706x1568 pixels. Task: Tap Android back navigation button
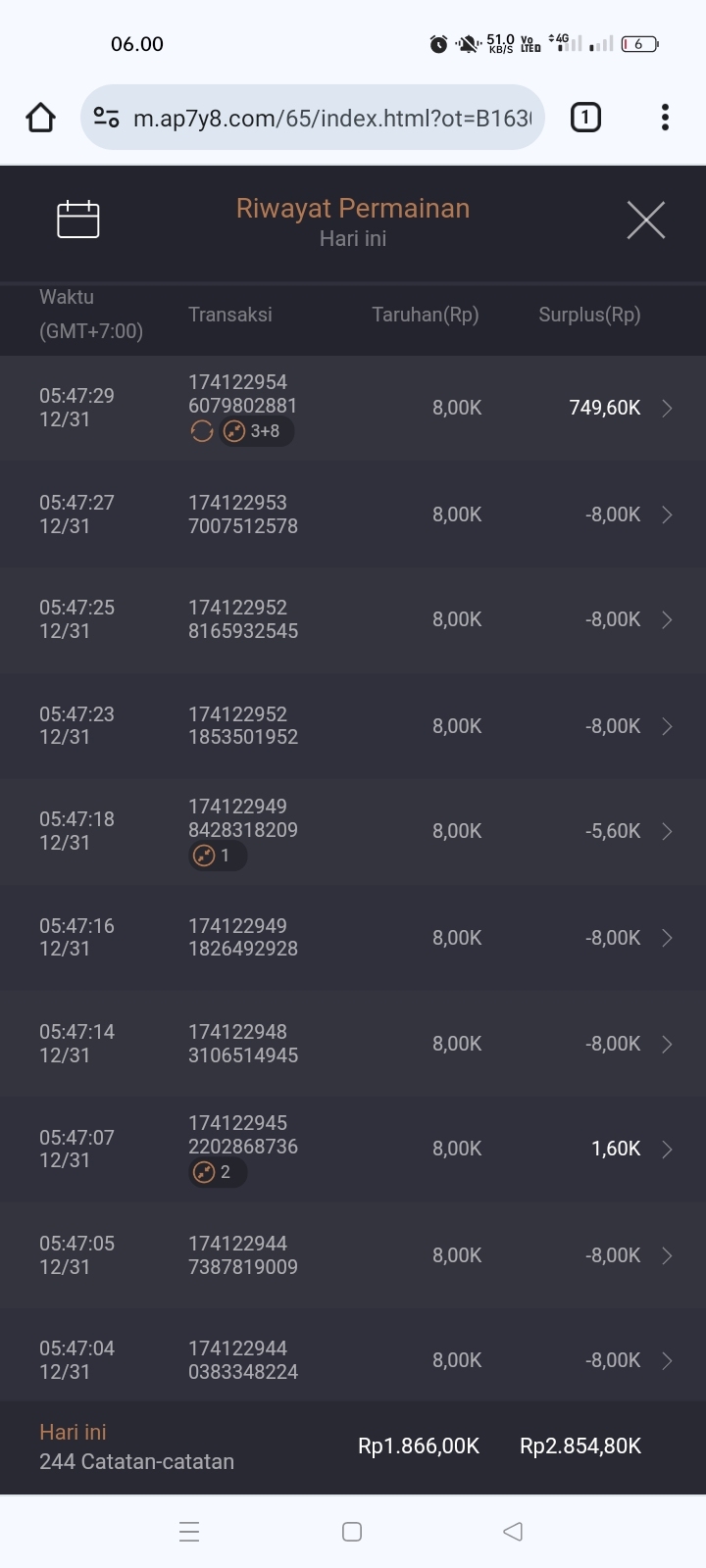click(512, 1531)
